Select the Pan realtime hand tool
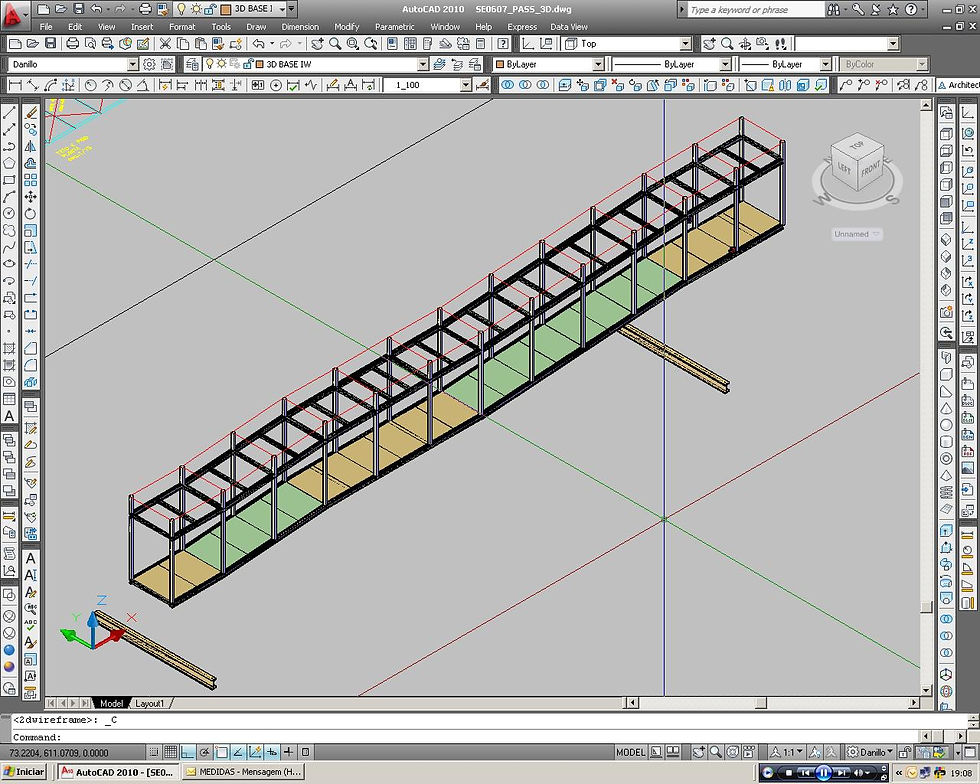 pyautogui.click(x=318, y=44)
